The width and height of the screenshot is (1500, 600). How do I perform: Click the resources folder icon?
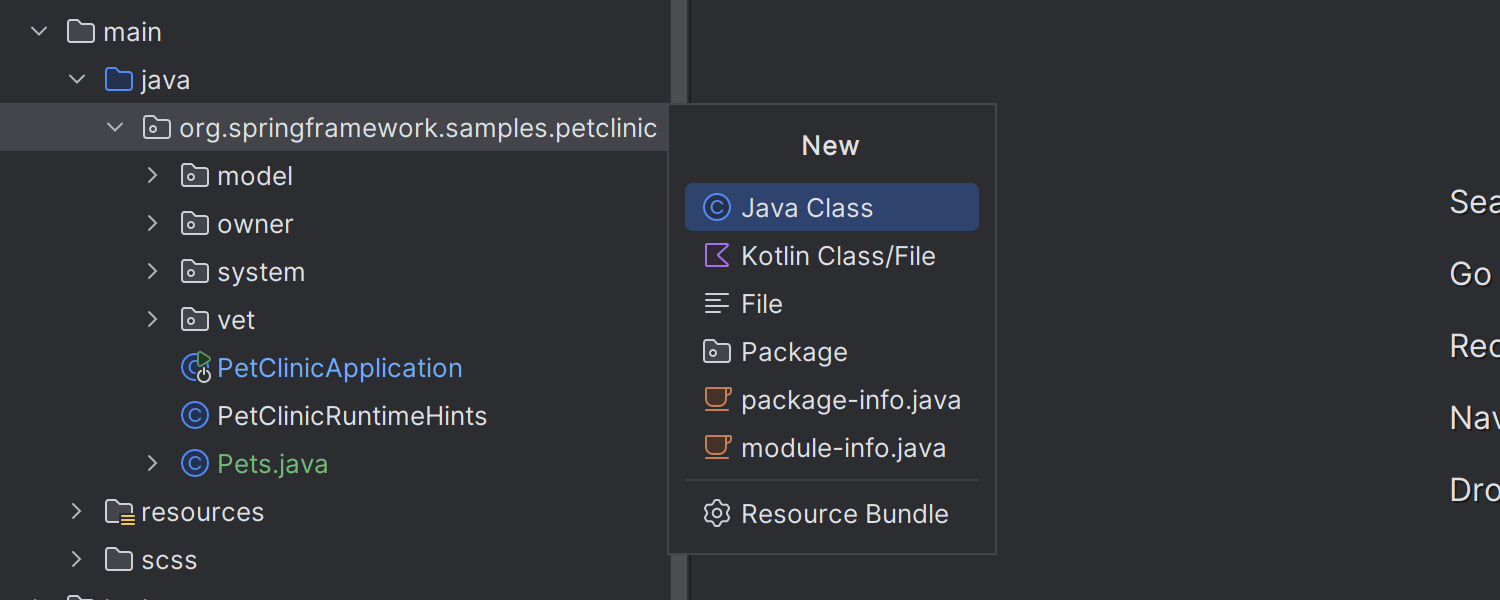point(119,512)
